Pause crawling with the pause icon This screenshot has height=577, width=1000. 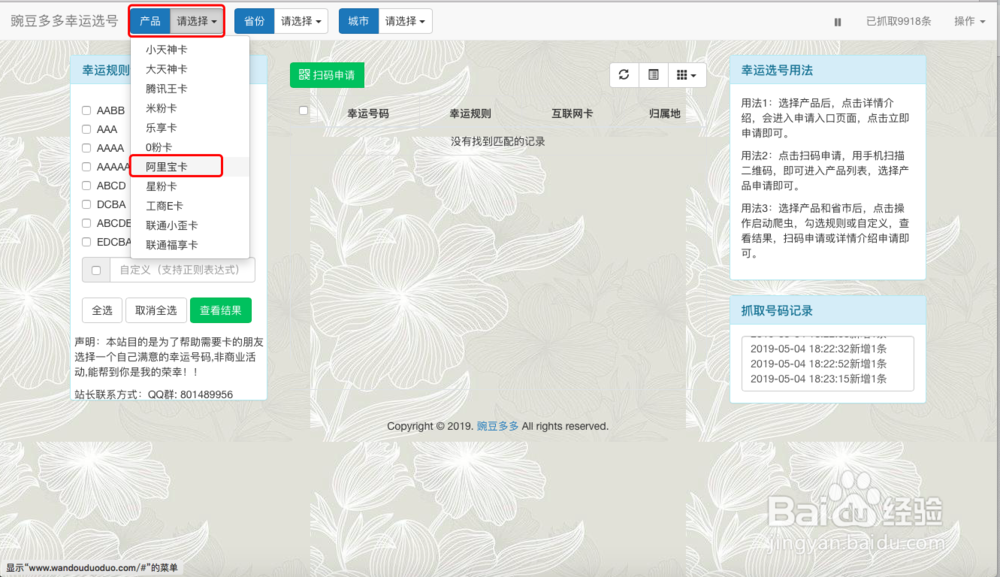(837, 21)
